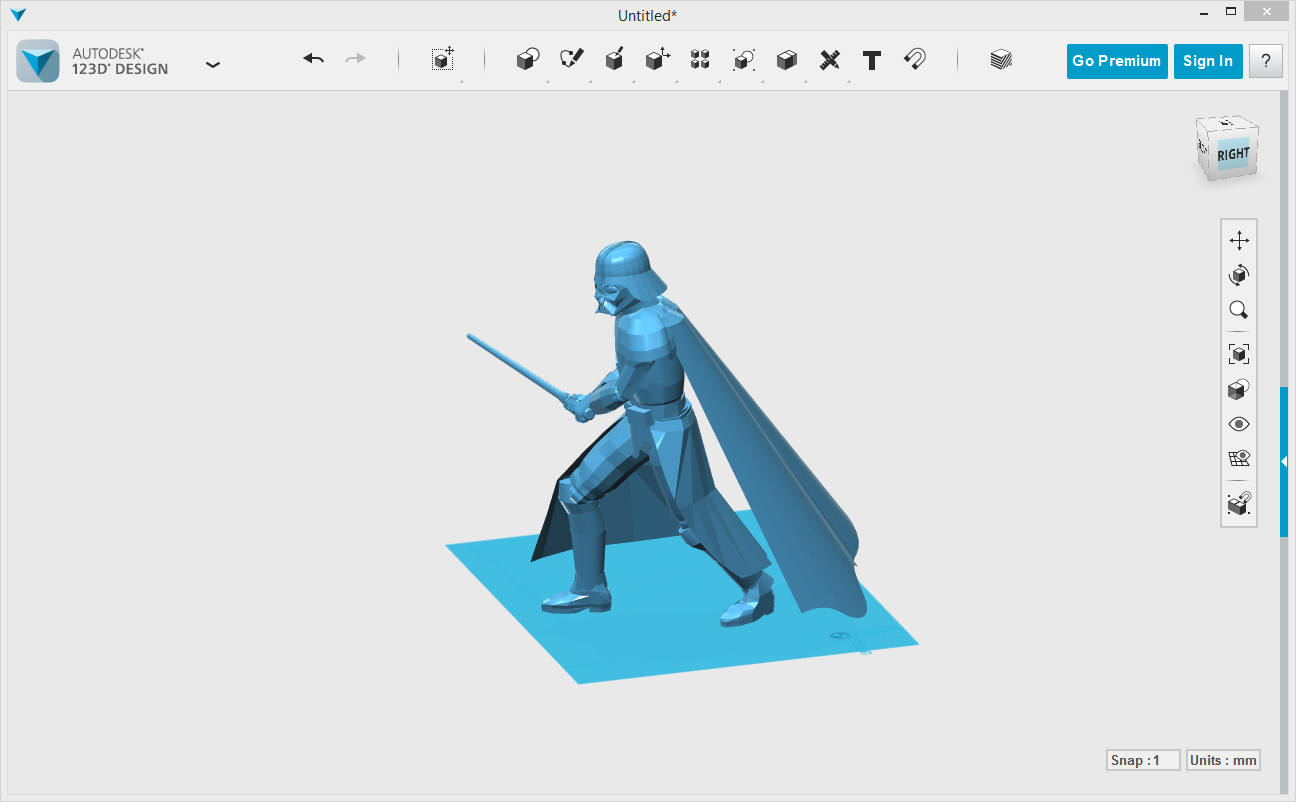Open the Primitives tool menu
Screen dimensions: 1296x802
tap(527, 60)
